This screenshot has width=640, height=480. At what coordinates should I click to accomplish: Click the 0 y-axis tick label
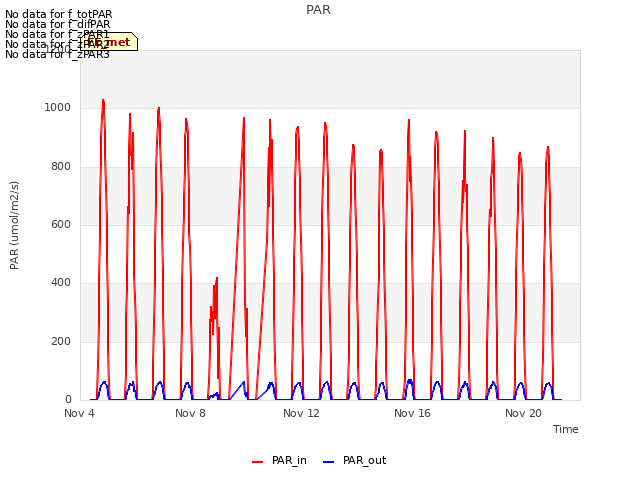[x=68, y=399]
